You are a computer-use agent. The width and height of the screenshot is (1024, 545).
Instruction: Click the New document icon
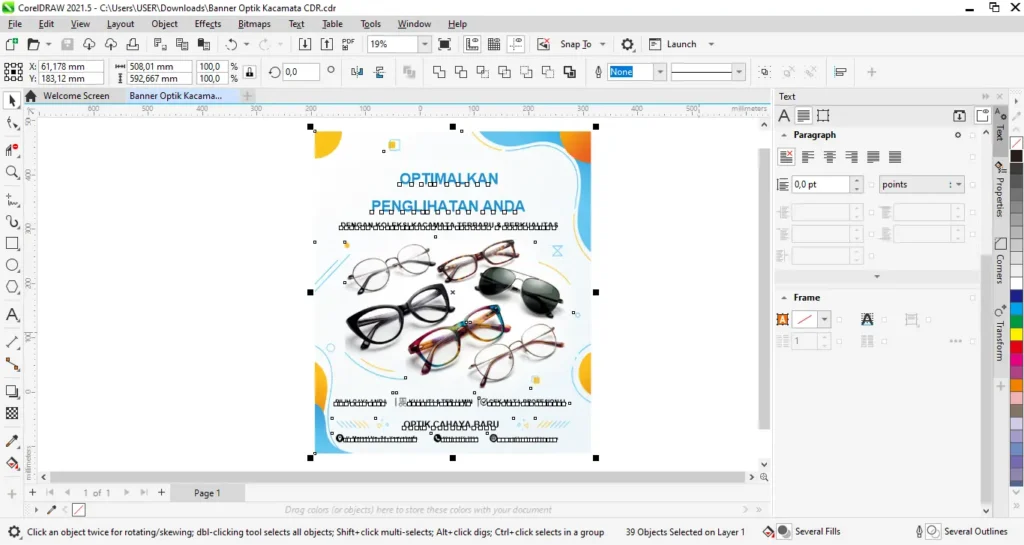[x=12, y=44]
